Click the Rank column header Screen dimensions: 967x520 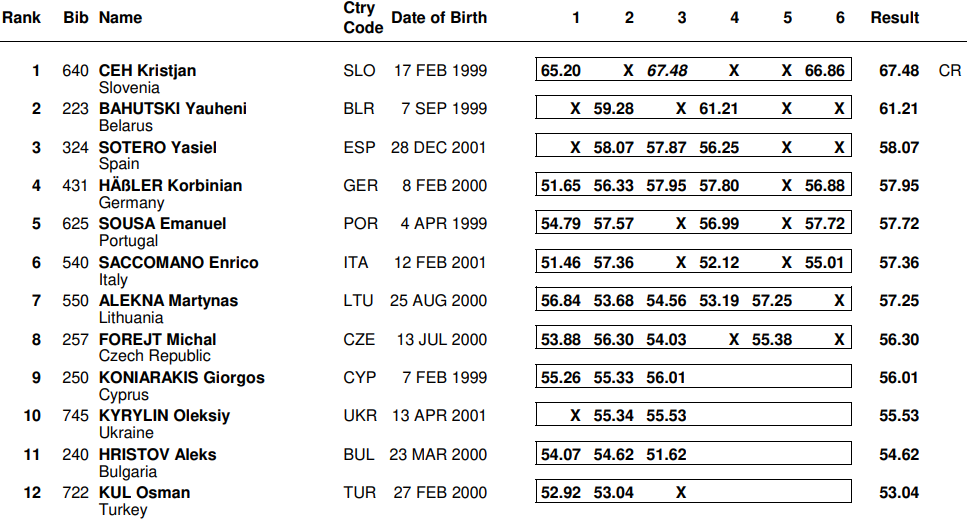(x=21, y=17)
